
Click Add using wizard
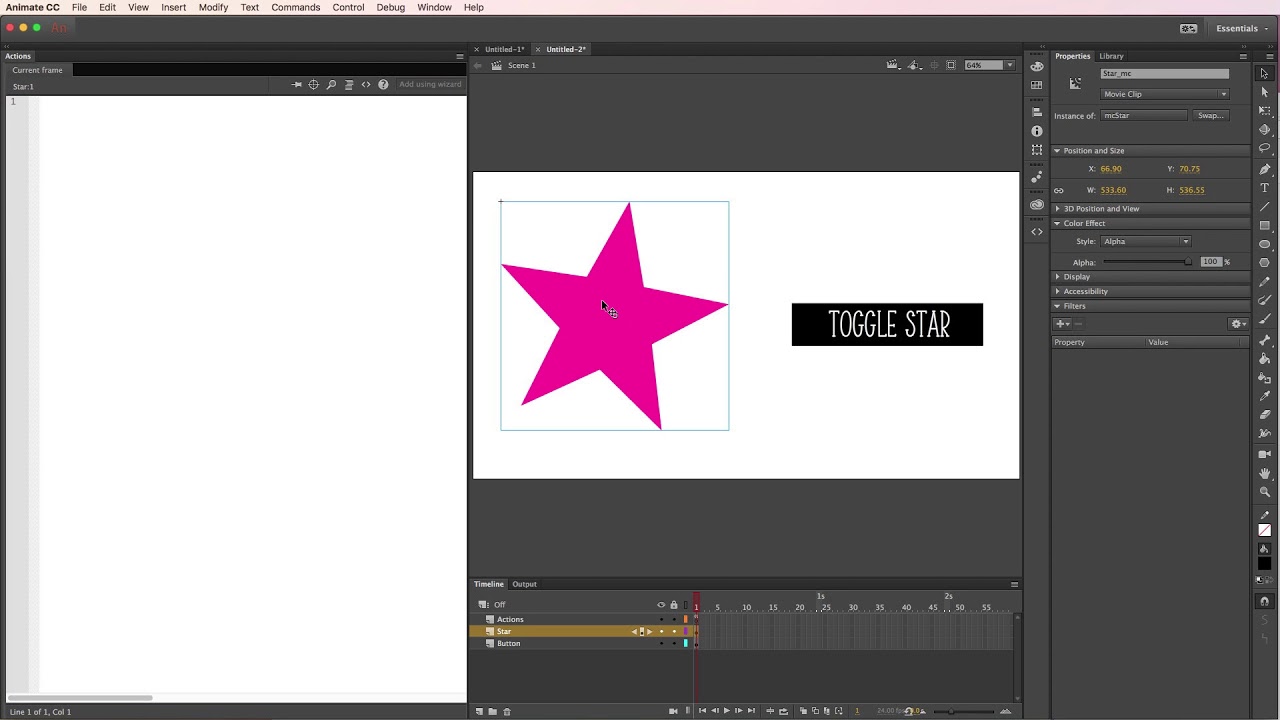point(430,84)
